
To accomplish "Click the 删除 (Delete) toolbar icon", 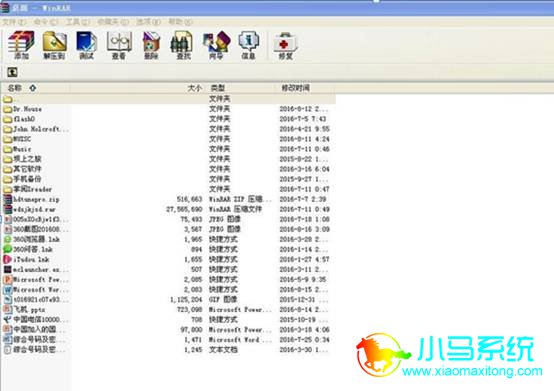I will coord(151,45).
